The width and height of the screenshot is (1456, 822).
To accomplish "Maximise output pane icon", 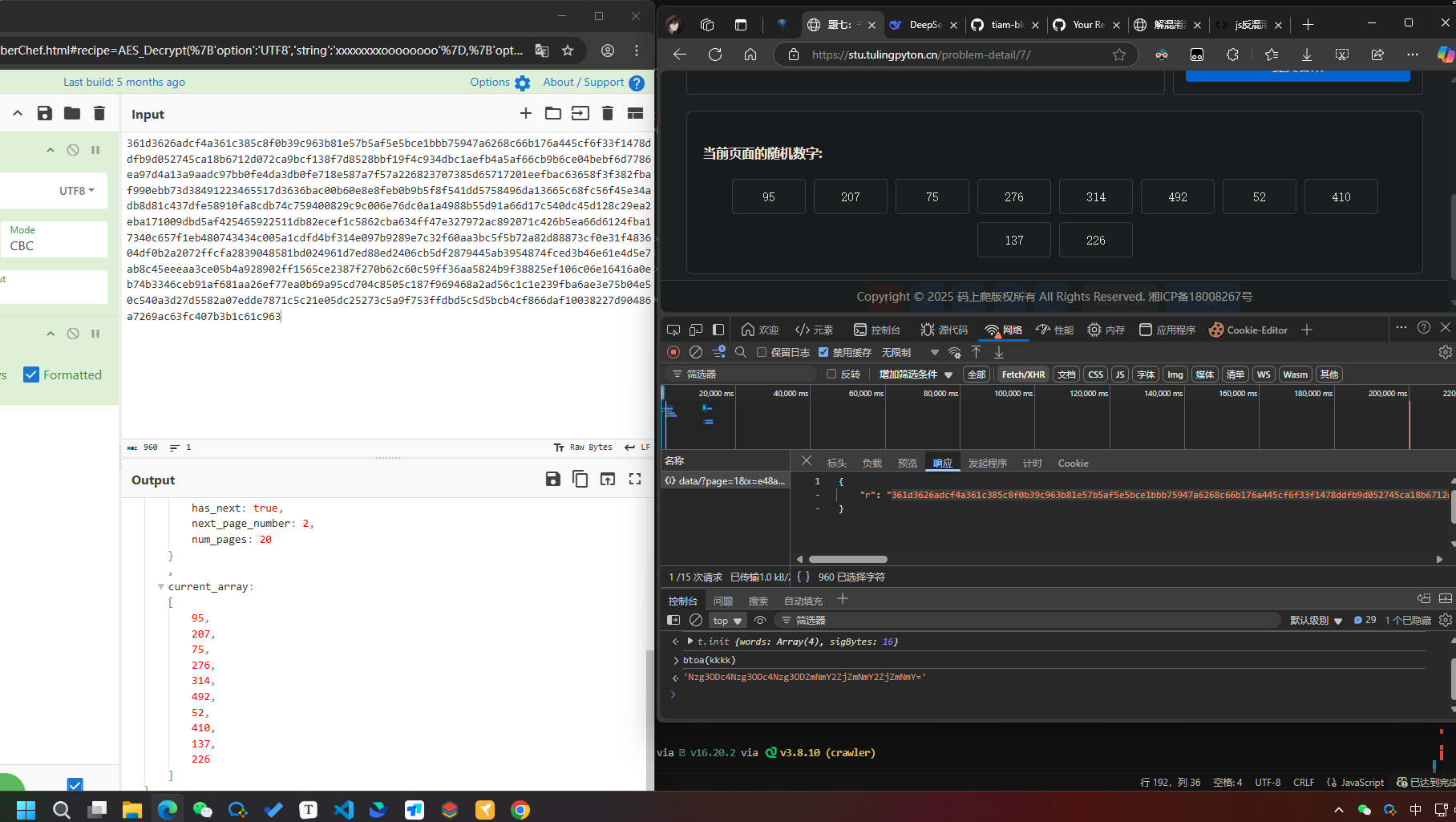I will [635, 479].
